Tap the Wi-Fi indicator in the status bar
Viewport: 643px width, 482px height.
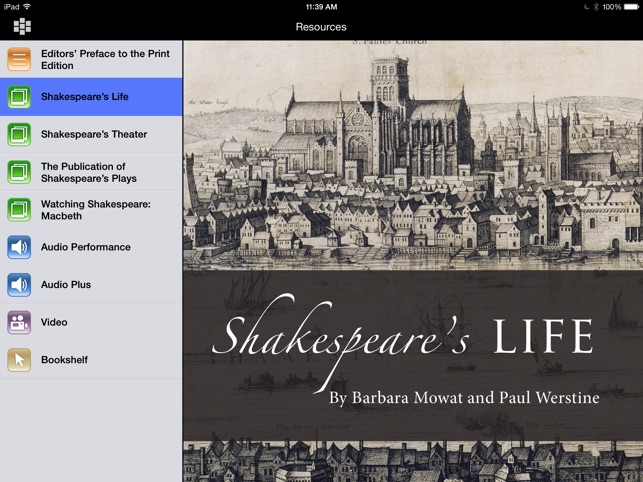27,7
